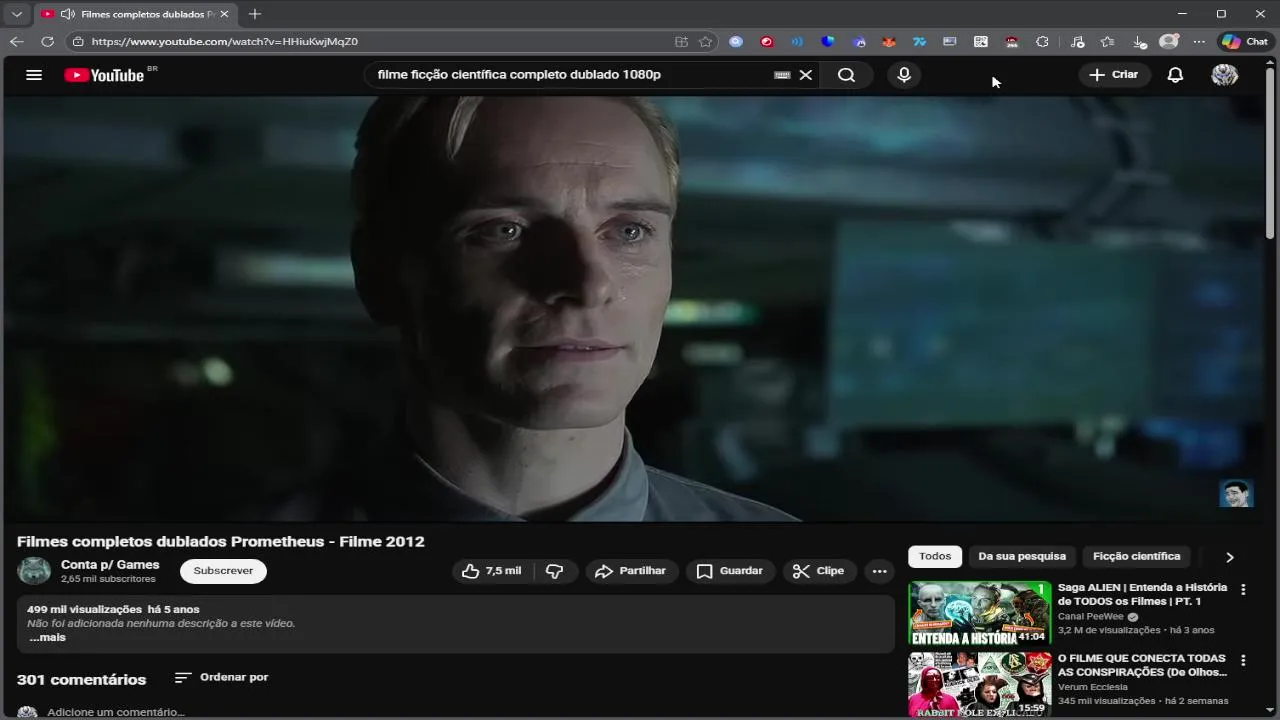The width and height of the screenshot is (1280, 720).
Task: Open browser settings and more ellipsis
Action: pyautogui.click(x=1199, y=41)
